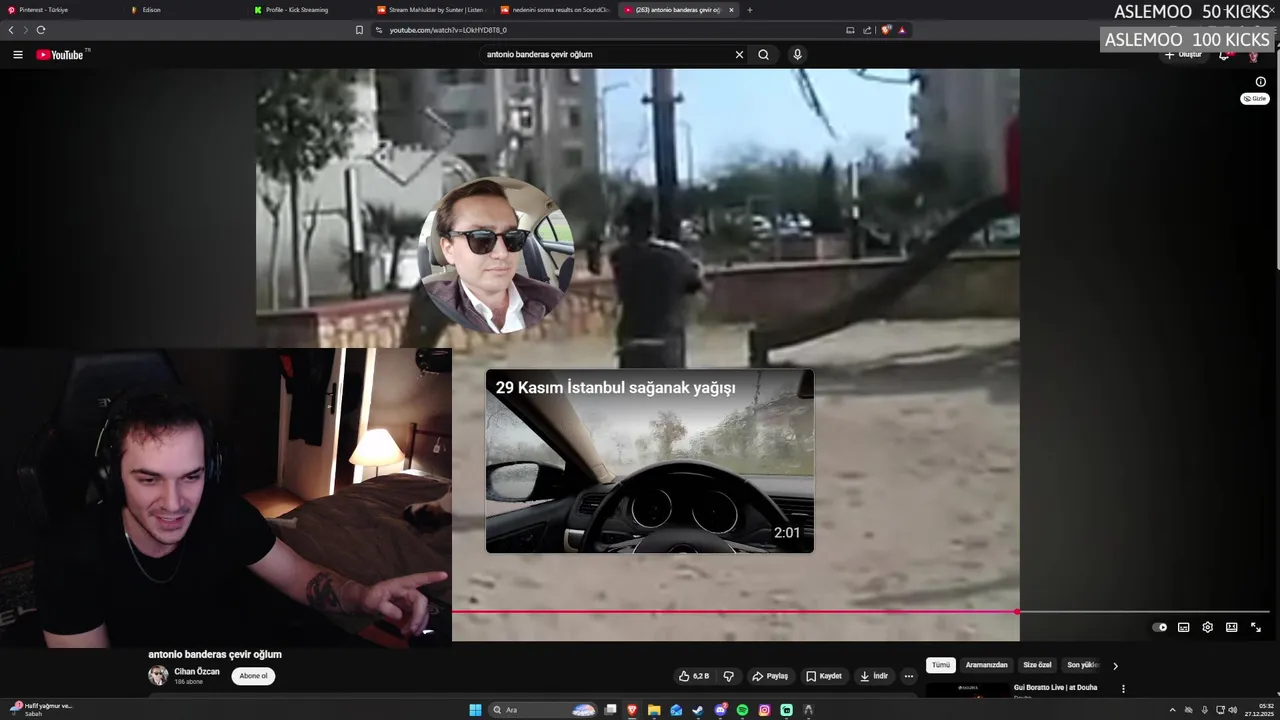Go to the YouTube home logo
The height and width of the screenshot is (720, 1280).
[x=62, y=55]
